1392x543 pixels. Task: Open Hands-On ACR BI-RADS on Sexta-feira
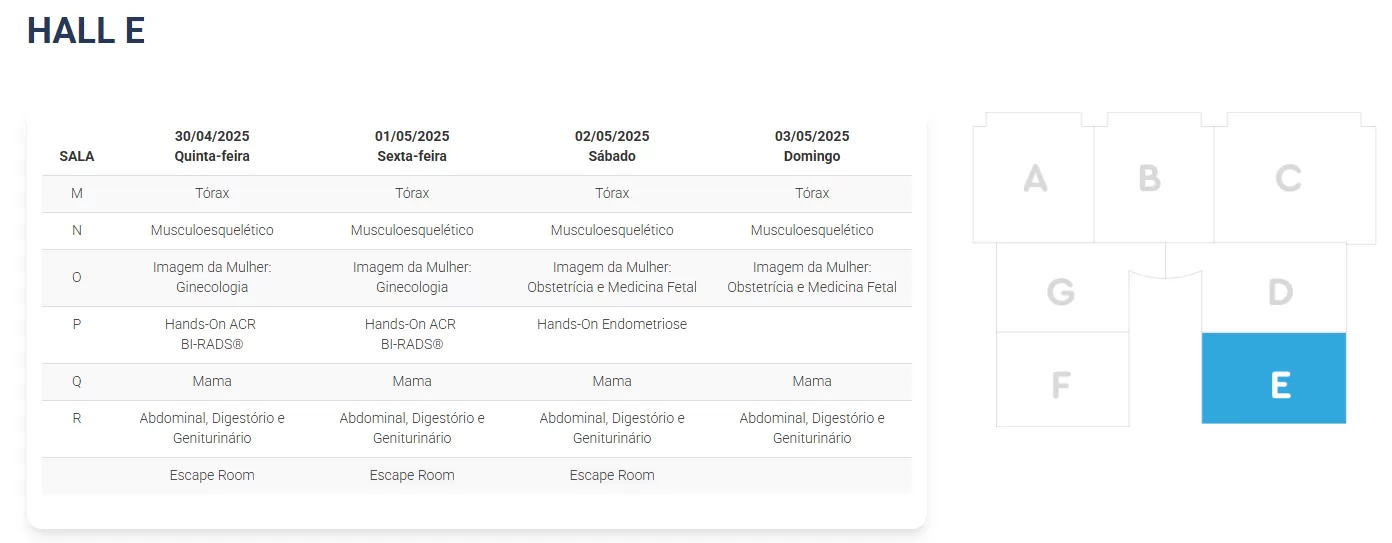pyautogui.click(x=412, y=334)
